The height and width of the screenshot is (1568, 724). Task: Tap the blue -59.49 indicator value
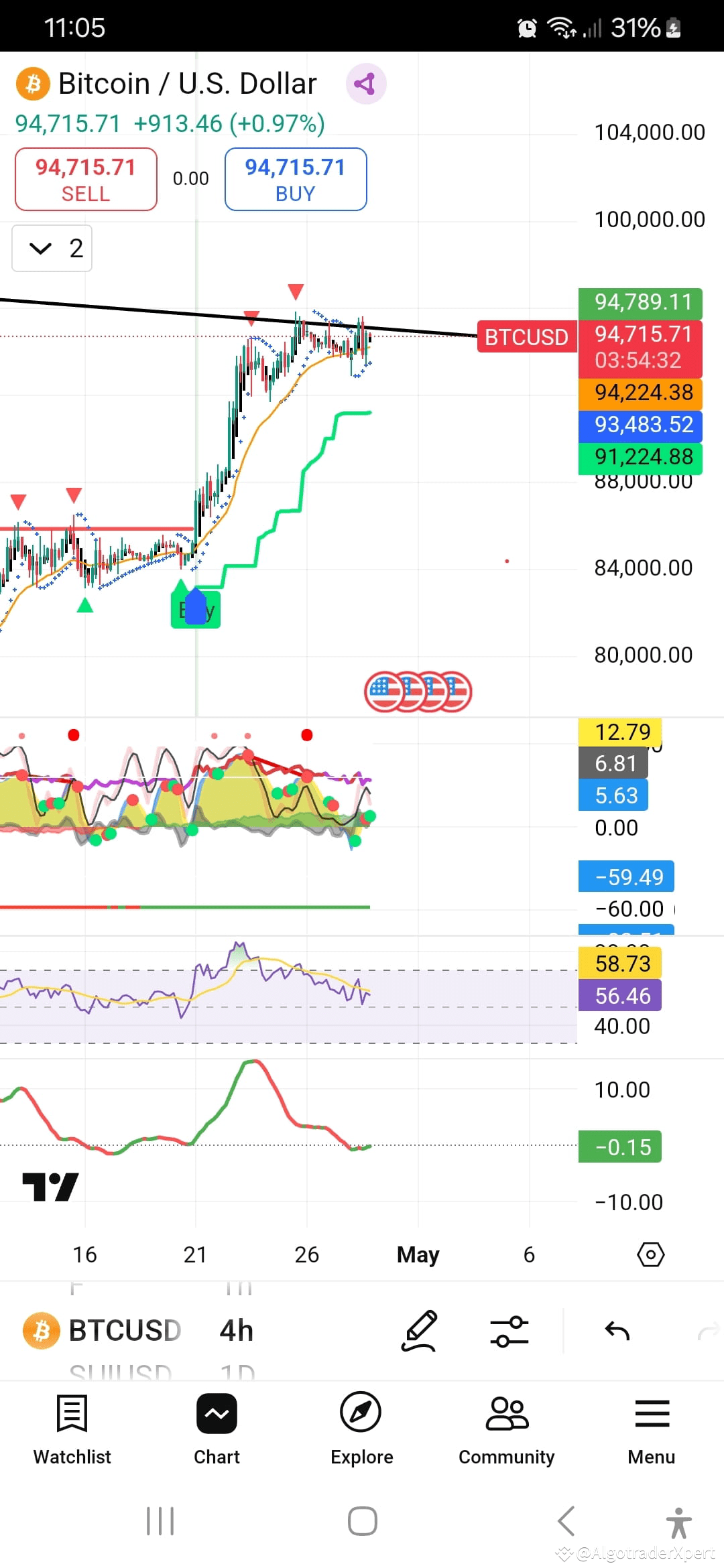tap(626, 877)
